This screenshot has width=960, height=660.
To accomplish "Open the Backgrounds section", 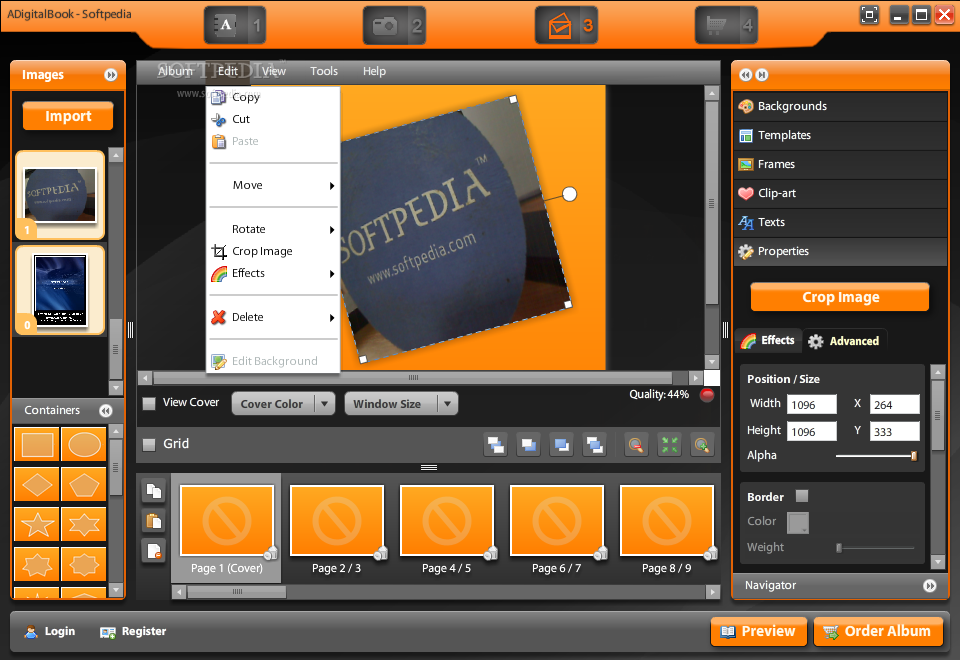I will (840, 107).
